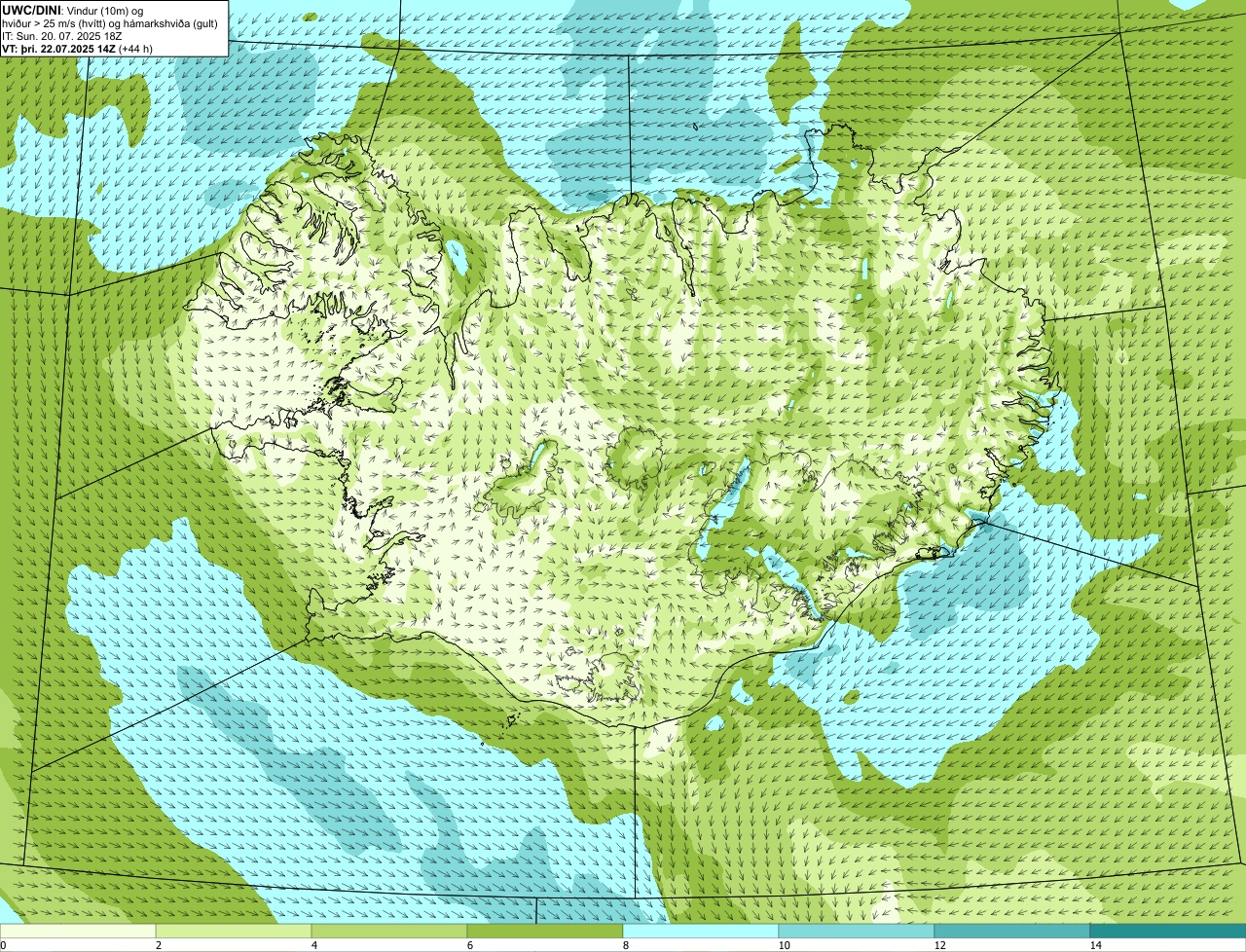
Task: Click the '6' label on the colour scale
Action: tap(470, 945)
